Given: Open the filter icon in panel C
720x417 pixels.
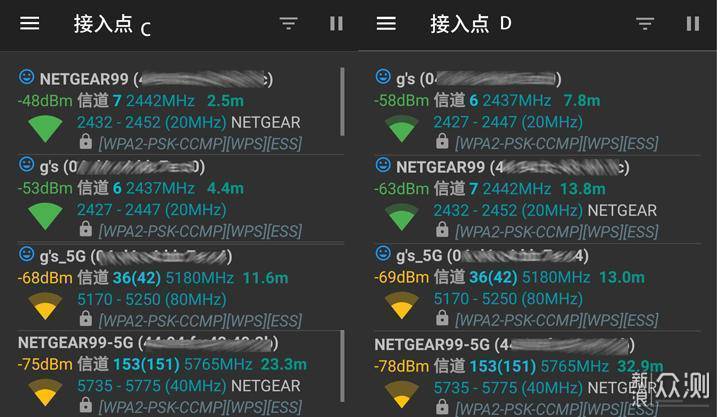Looking at the screenshot, I should tap(289, 23).
